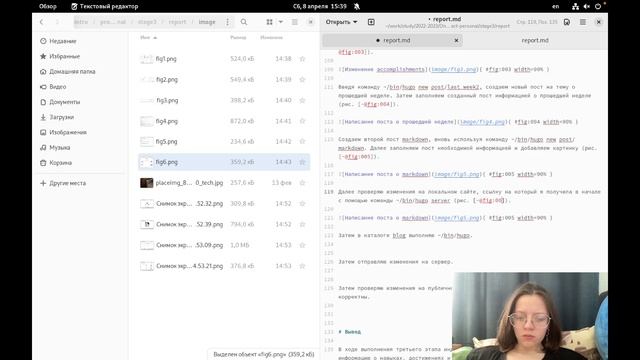Viewport: 640px width, 360px height.
Task: Open text editor hamburger menu
Action: pyautogui.click(x=583, y=22)
